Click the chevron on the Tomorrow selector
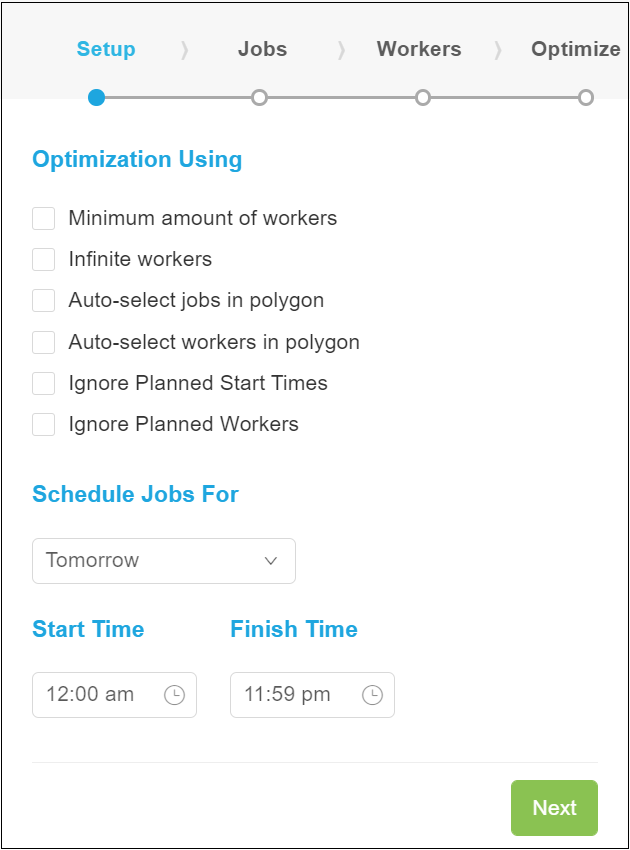This screenshot has height=850, width=630. coord(270,561)
